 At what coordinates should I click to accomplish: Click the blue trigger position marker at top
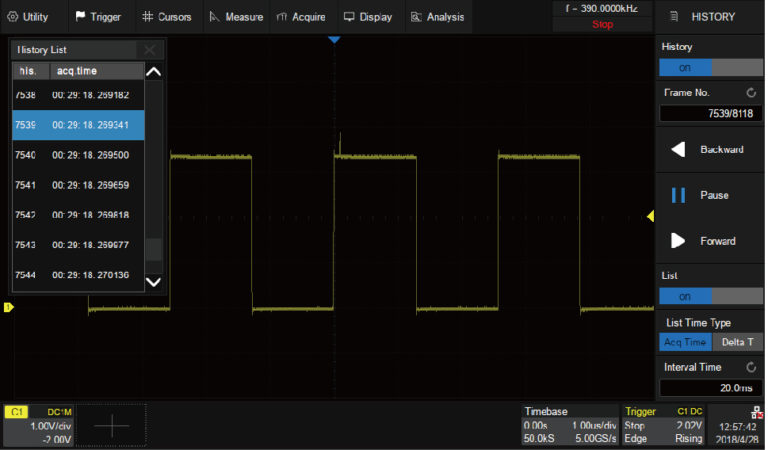tap(334, 40)
